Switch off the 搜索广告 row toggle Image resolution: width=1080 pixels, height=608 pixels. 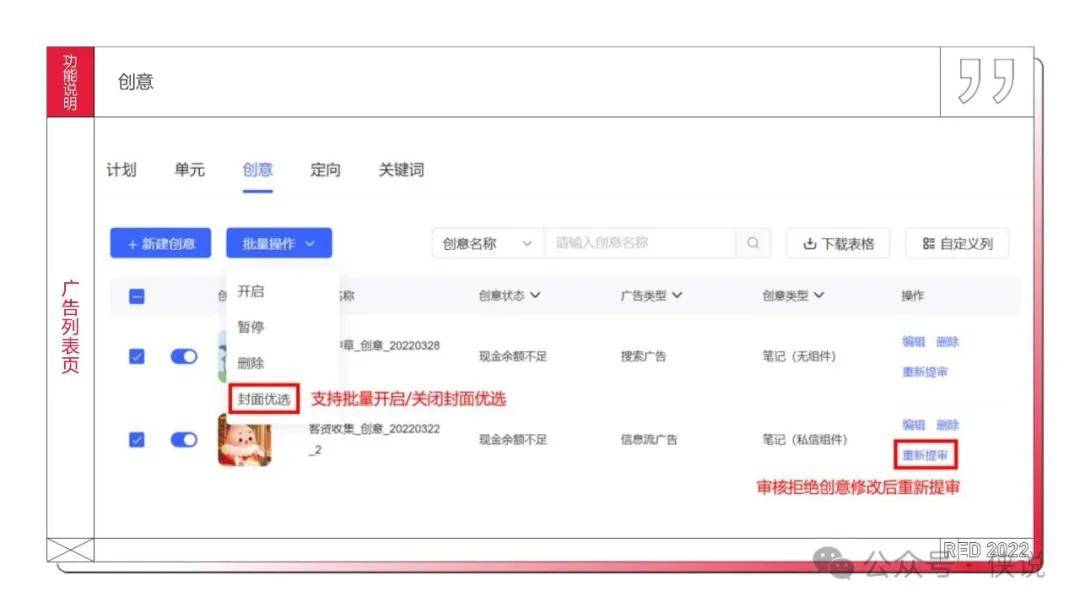(184, 356)
